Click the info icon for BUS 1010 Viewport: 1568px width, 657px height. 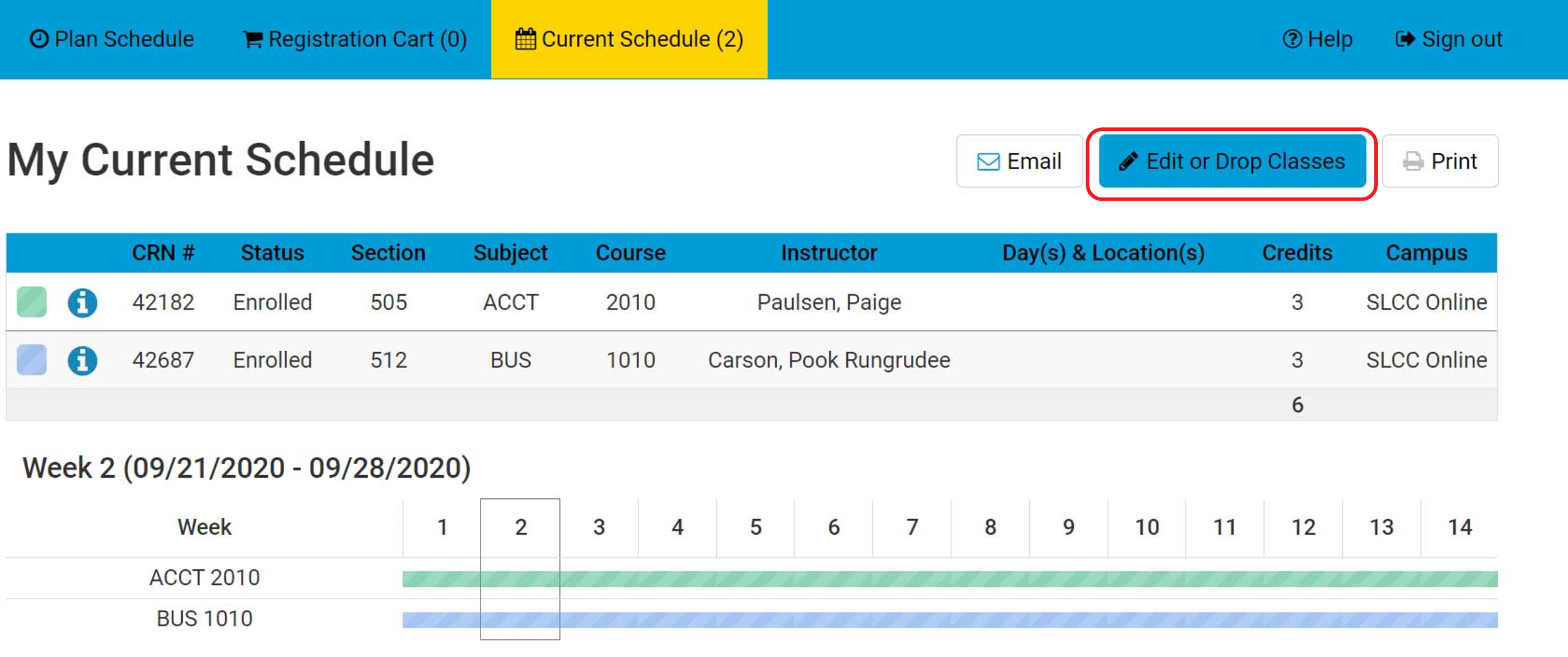point(82,360)
